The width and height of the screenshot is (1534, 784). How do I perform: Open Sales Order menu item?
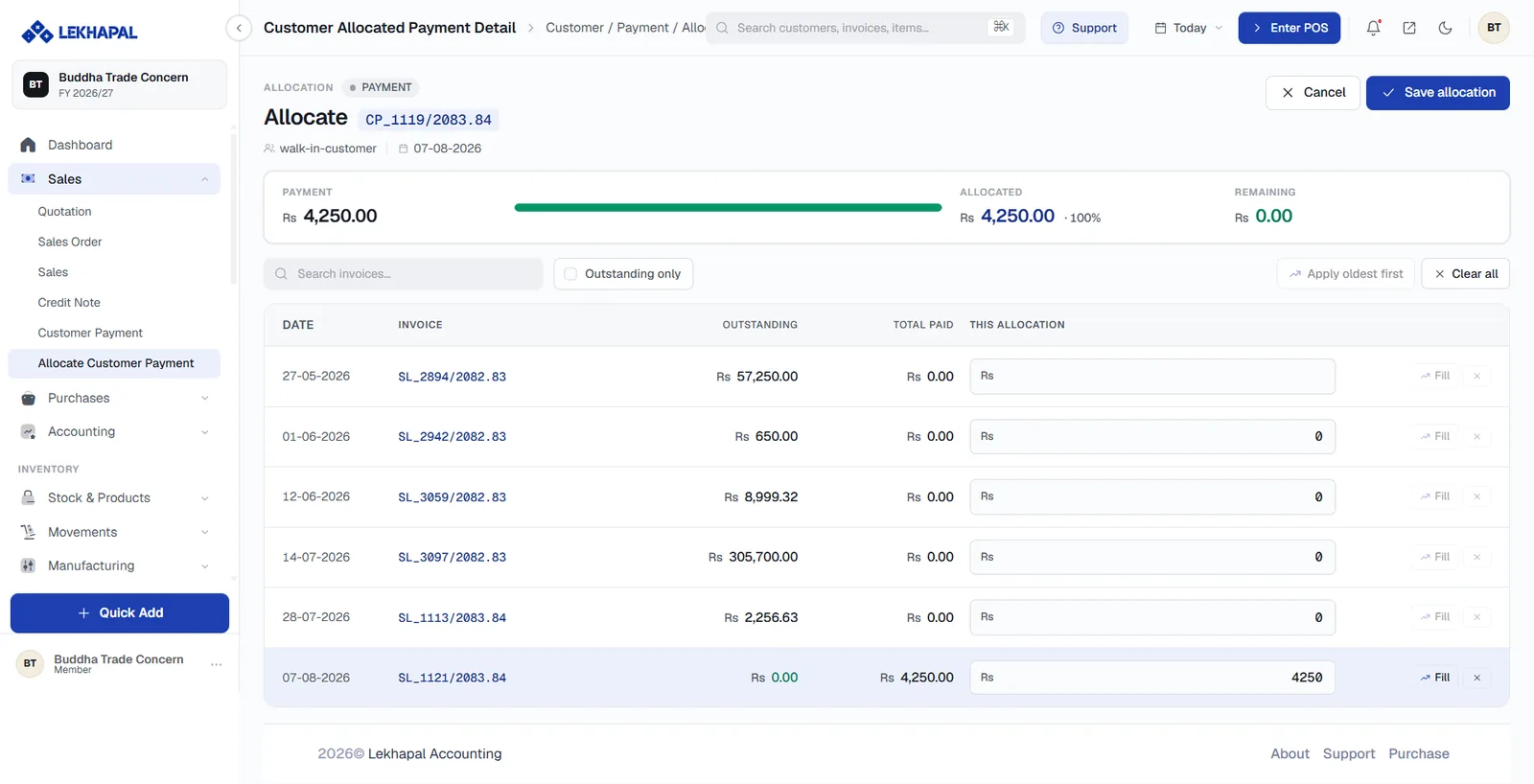[x=70, y=242]
